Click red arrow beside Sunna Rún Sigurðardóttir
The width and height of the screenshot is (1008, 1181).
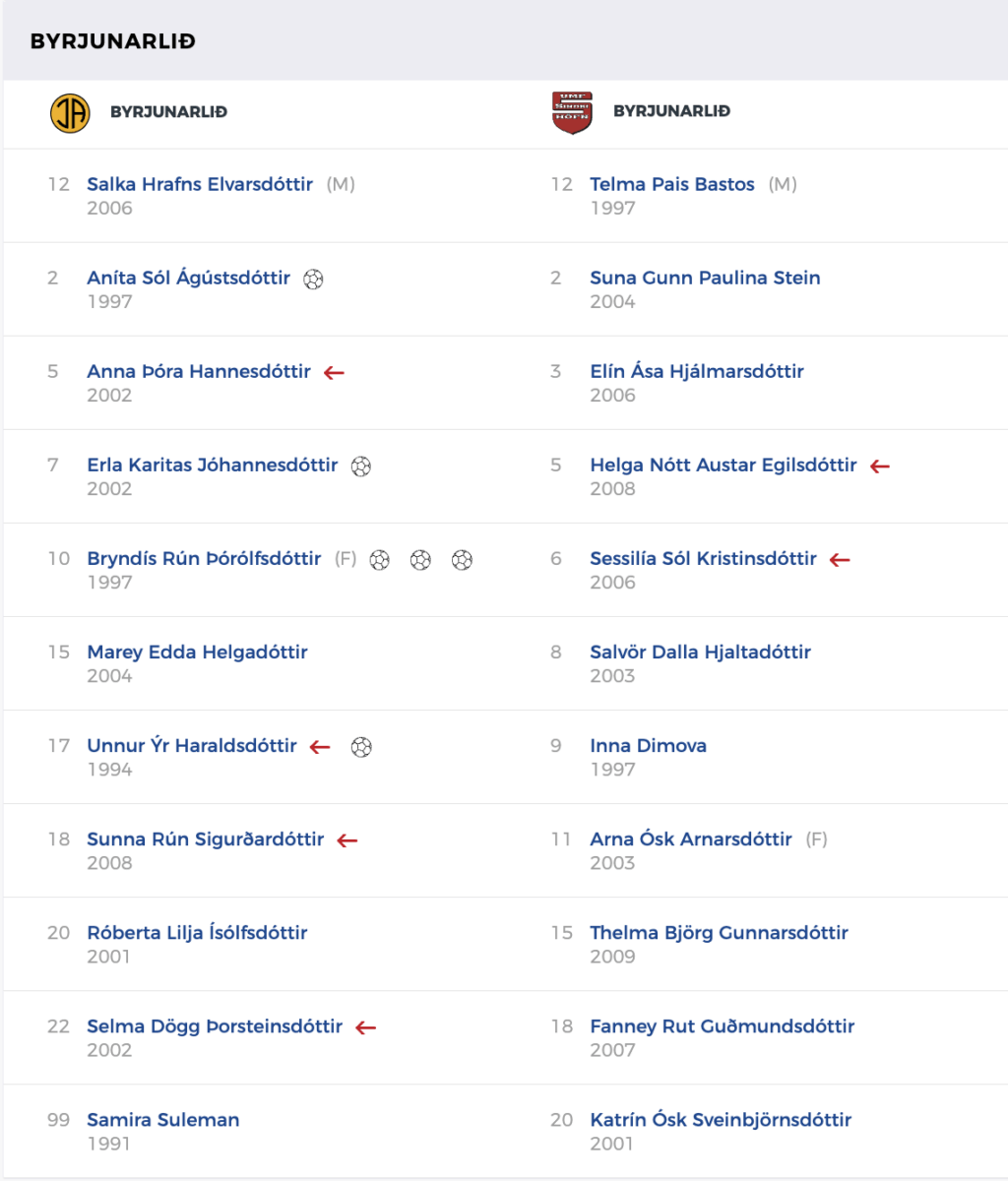click(347, 839)
